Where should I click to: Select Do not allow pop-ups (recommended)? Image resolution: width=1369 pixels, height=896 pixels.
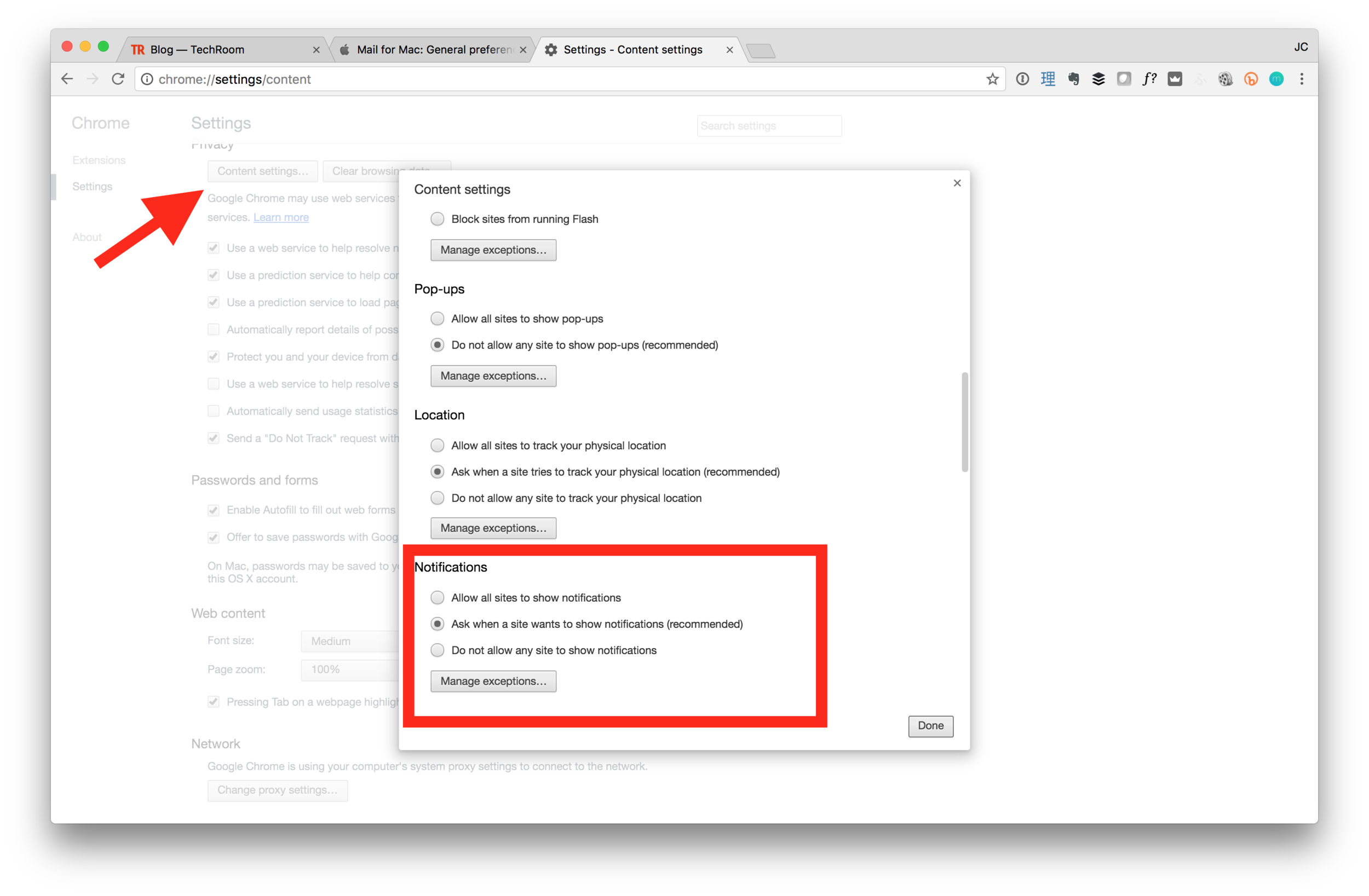(437, 345)
